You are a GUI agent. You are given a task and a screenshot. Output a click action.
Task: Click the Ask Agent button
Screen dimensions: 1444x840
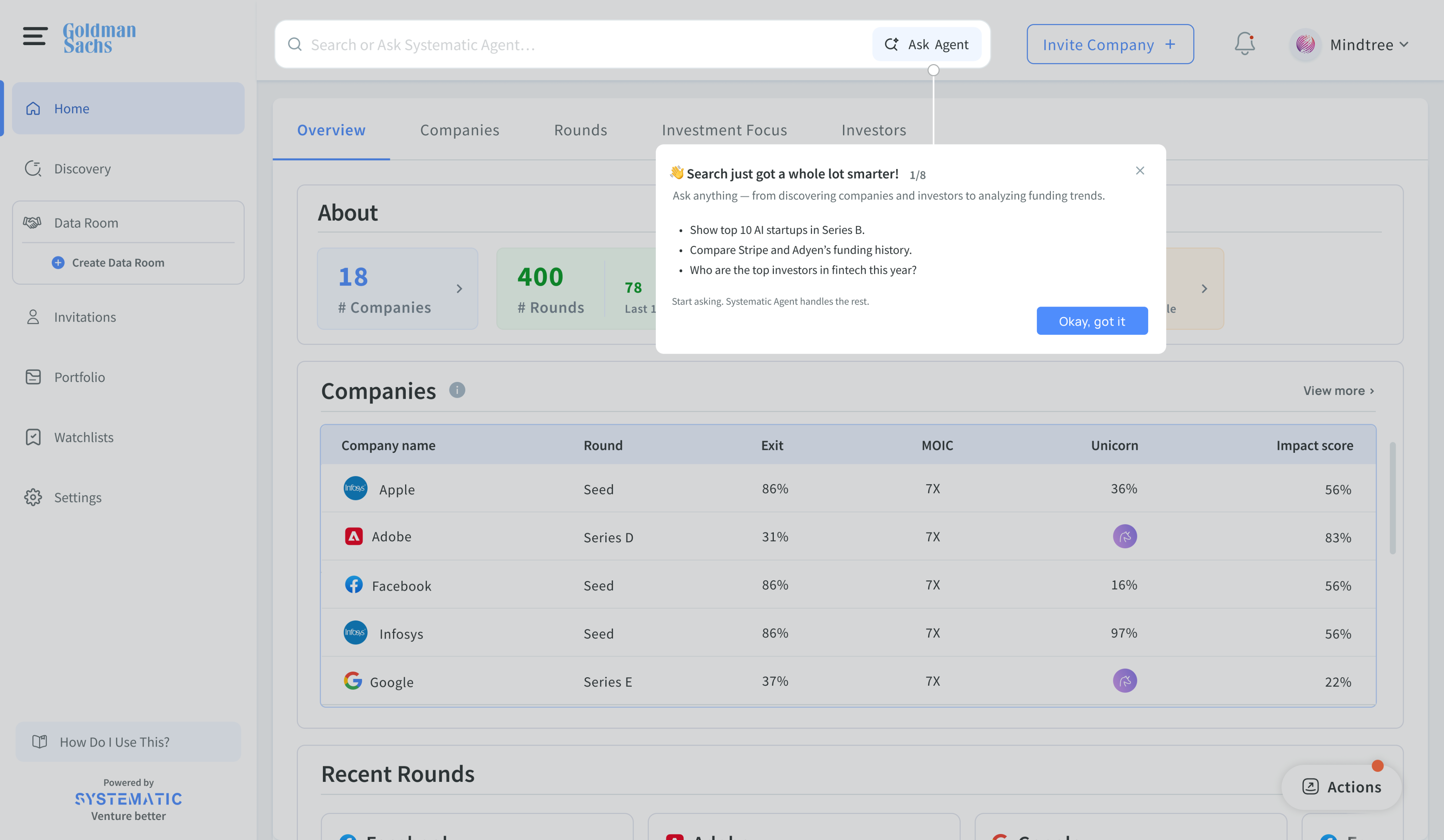tap(926, 44)
